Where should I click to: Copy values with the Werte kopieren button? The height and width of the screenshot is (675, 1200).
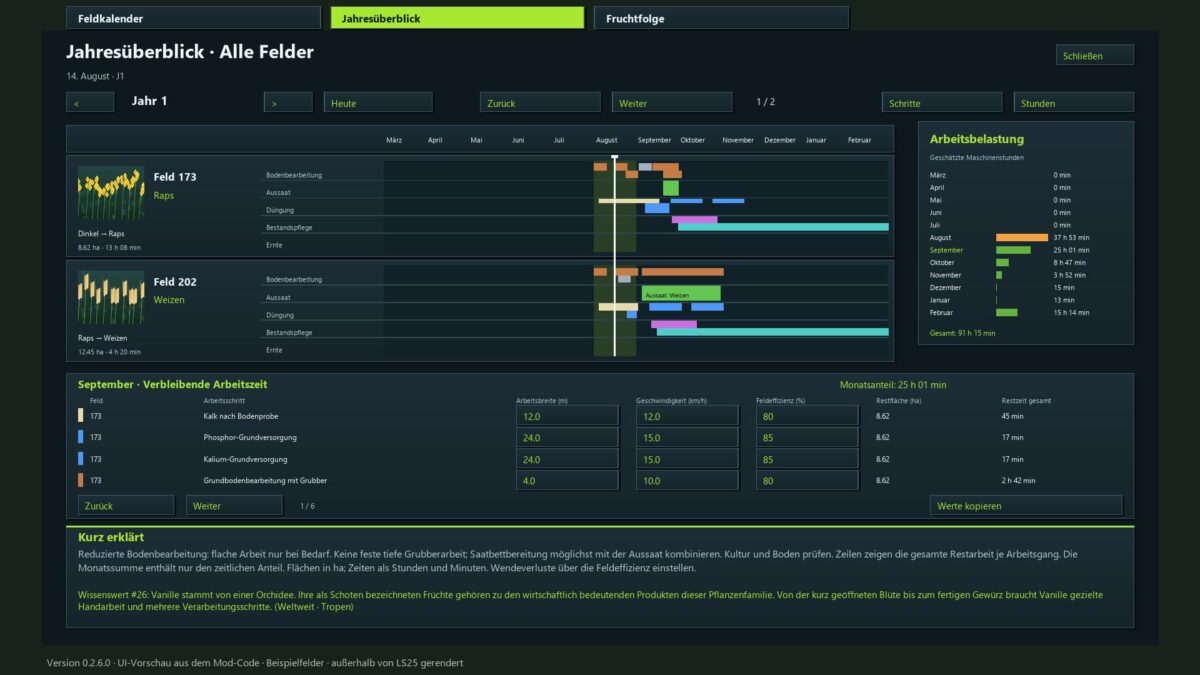(x=1026, y=506)
